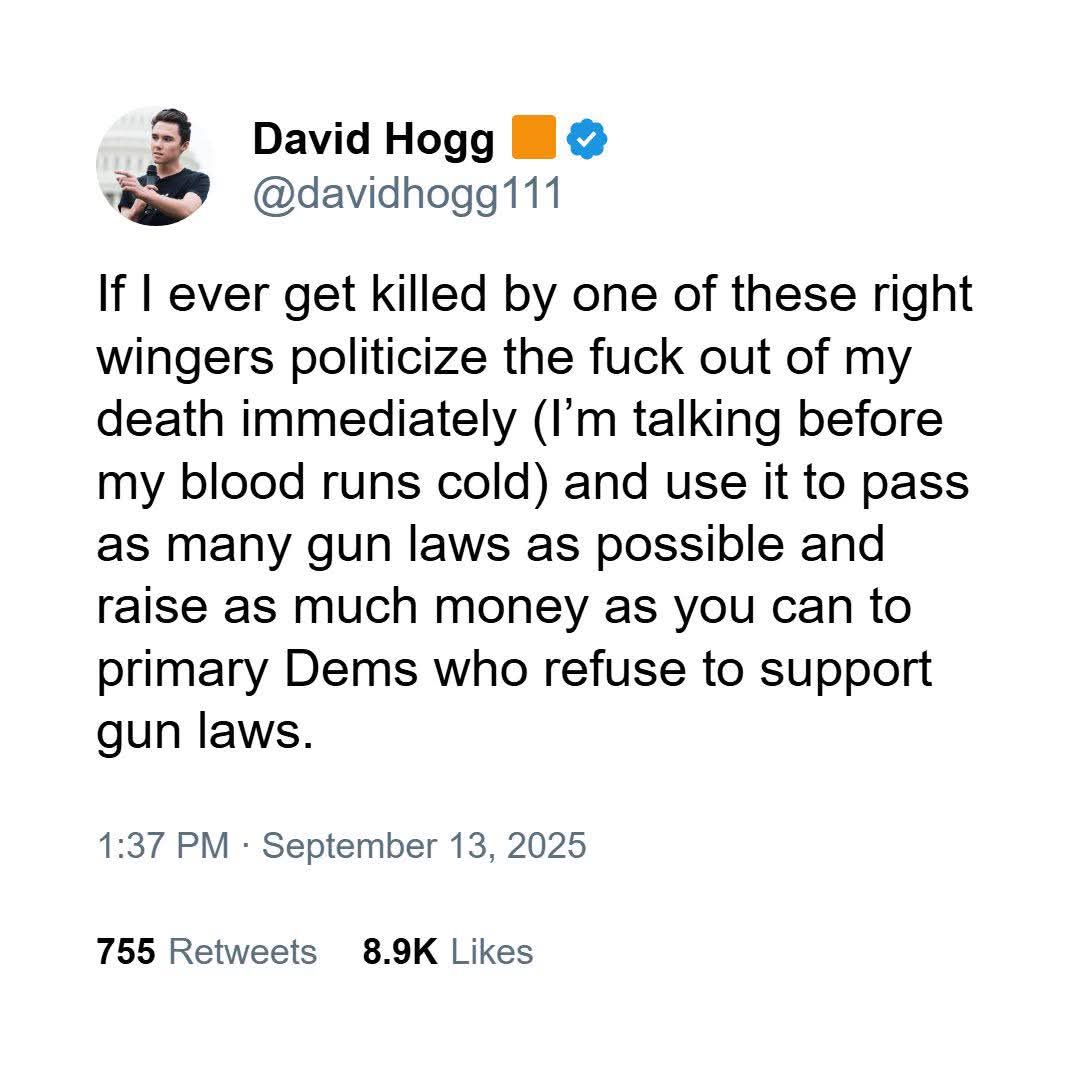Click the word 'immediately' in the tweet
The width and height of the screenshot is (1080, 1080).
point(378,420)
